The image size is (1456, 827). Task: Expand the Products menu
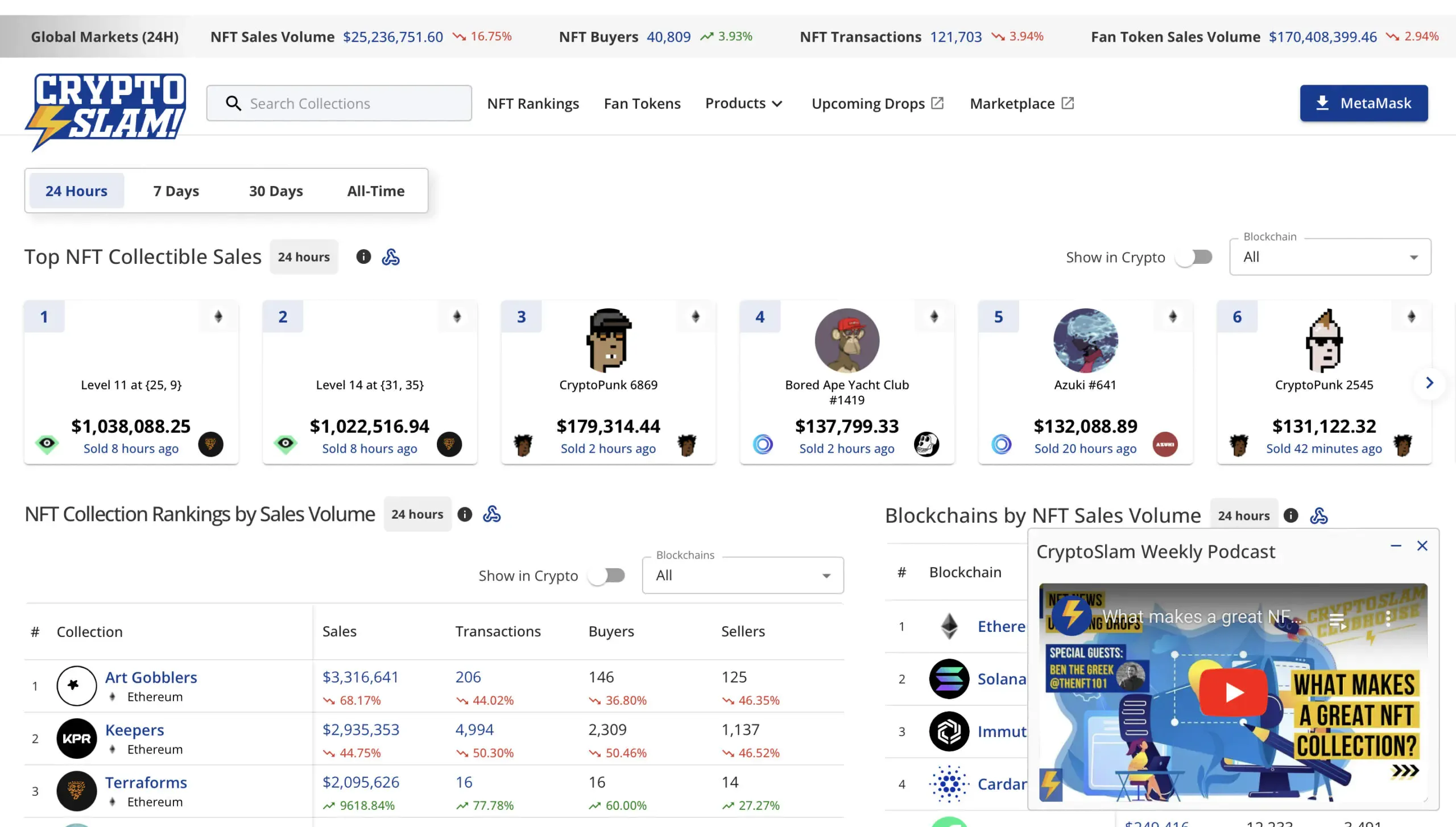coord(743,104)
